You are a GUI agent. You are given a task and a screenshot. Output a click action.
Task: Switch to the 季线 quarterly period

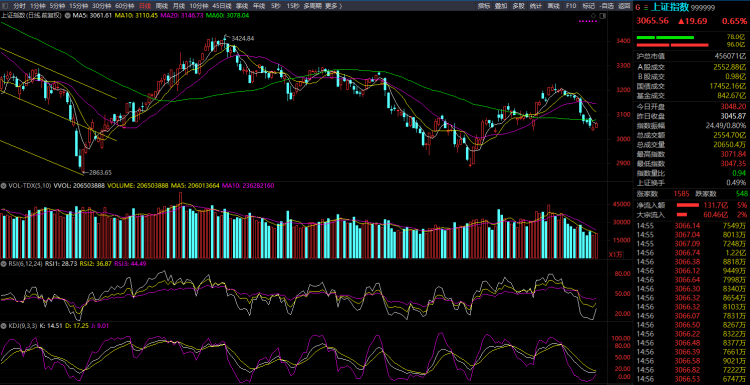coord(243,6)
